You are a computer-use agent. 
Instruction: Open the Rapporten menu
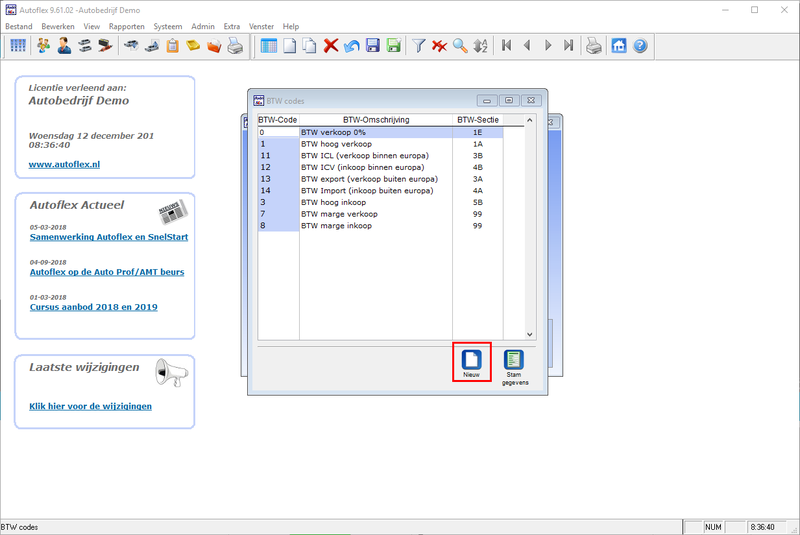[x=127, y=27]
